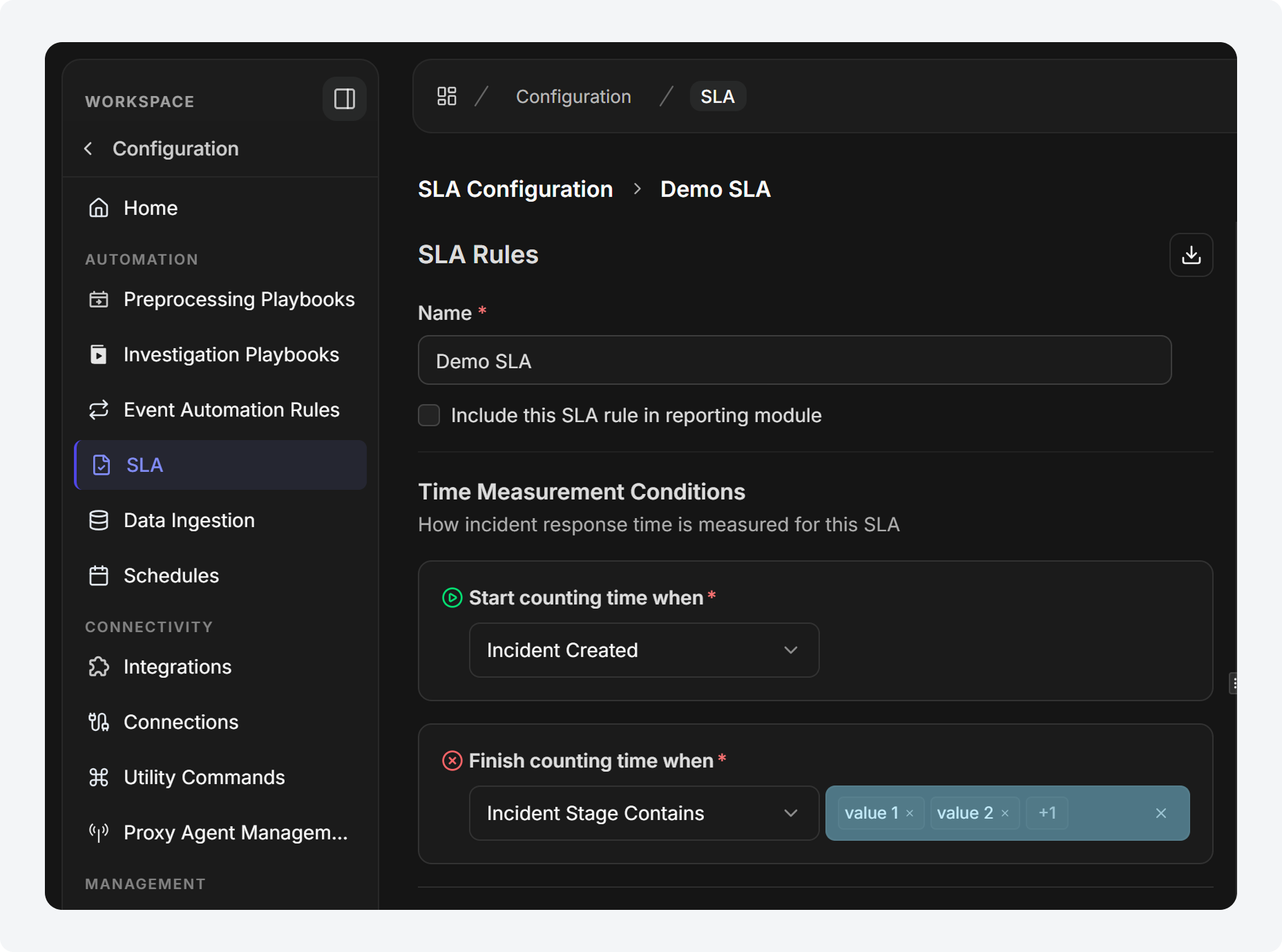The width and height of the screenshot is (1282, 952).
Task: Click the back arrow next to Configuration
Action: [x=88, y=149]
